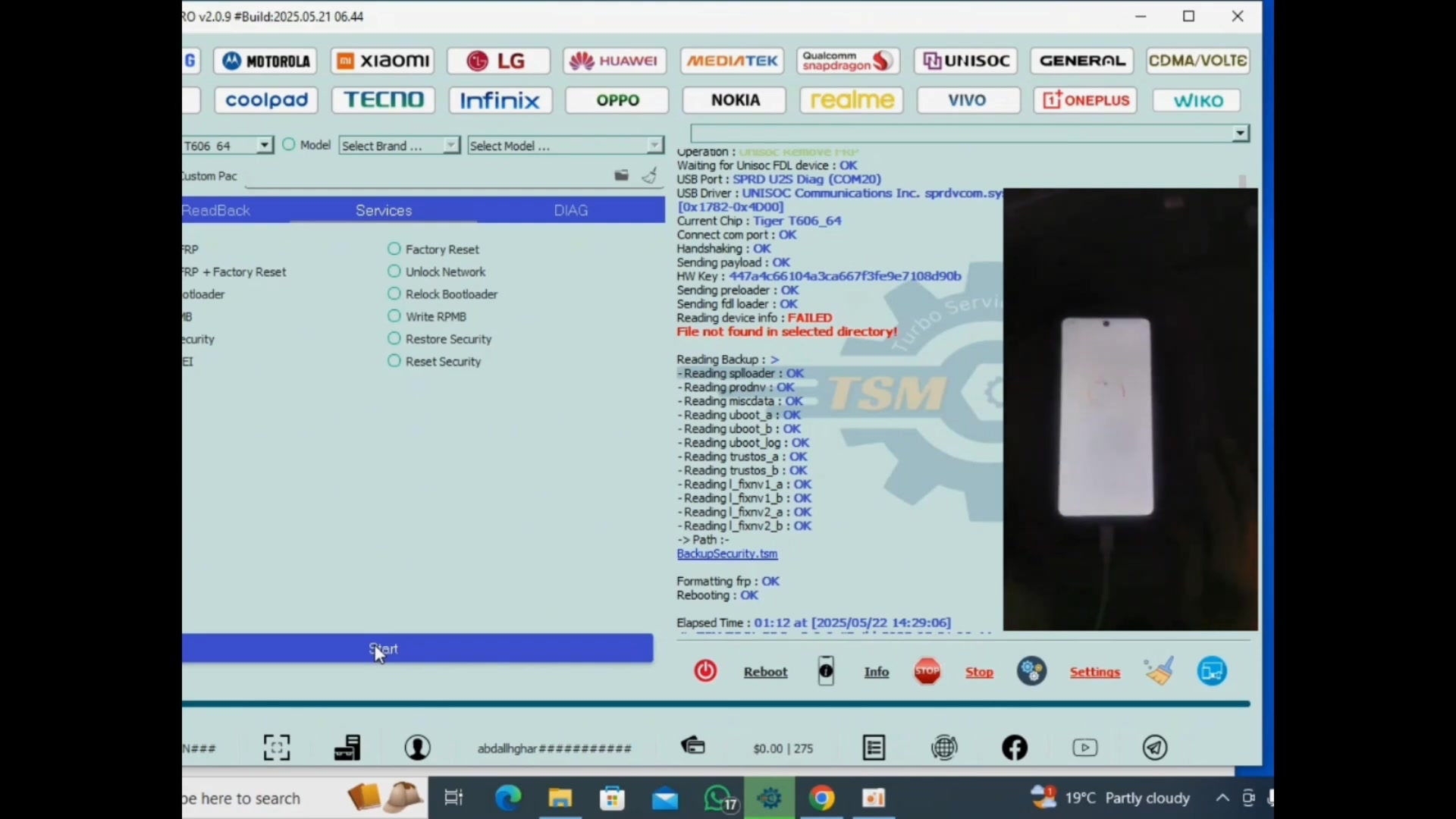Enable the Model radio option
Screen dimensions: 1456x819
click(288, 145)
